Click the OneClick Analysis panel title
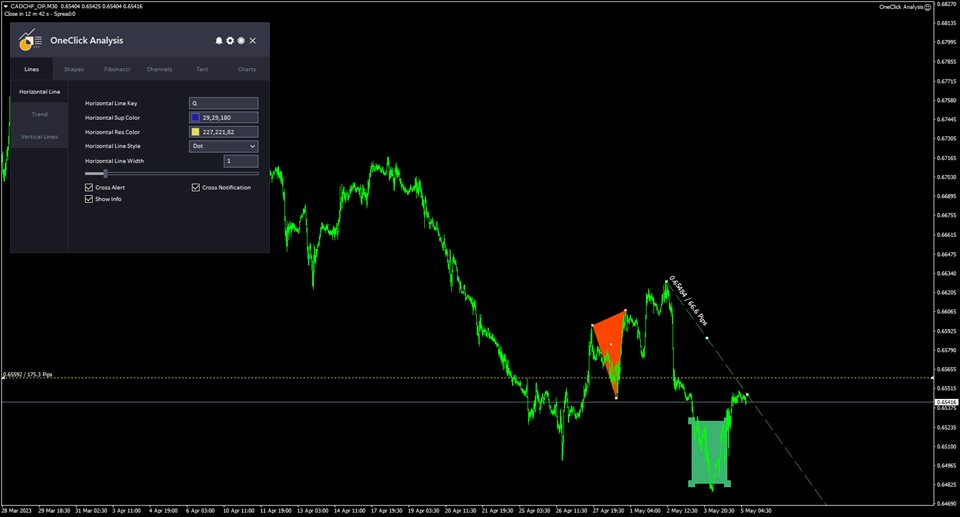 [86, 40]
